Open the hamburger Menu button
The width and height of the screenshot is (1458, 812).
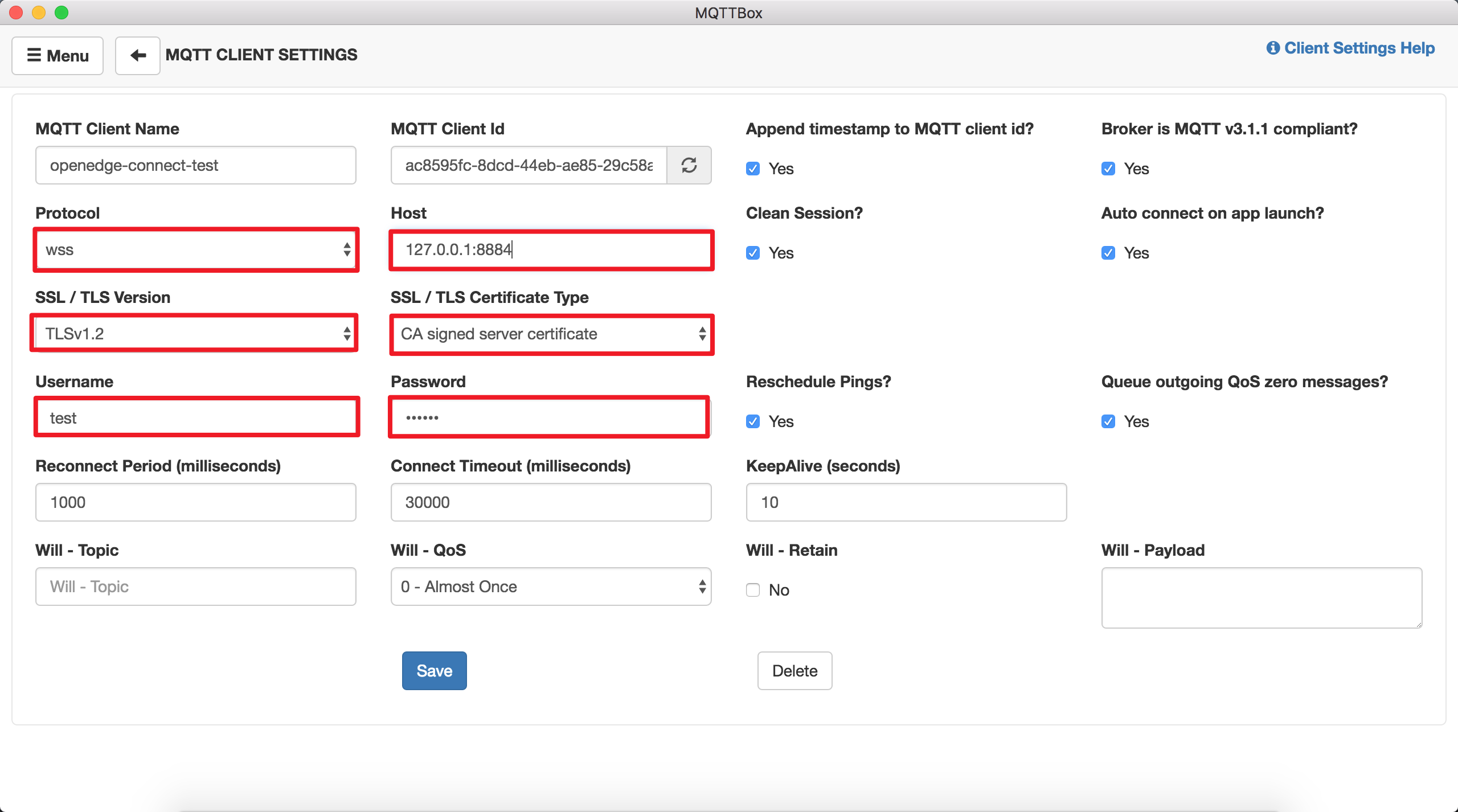pos(58,55)
